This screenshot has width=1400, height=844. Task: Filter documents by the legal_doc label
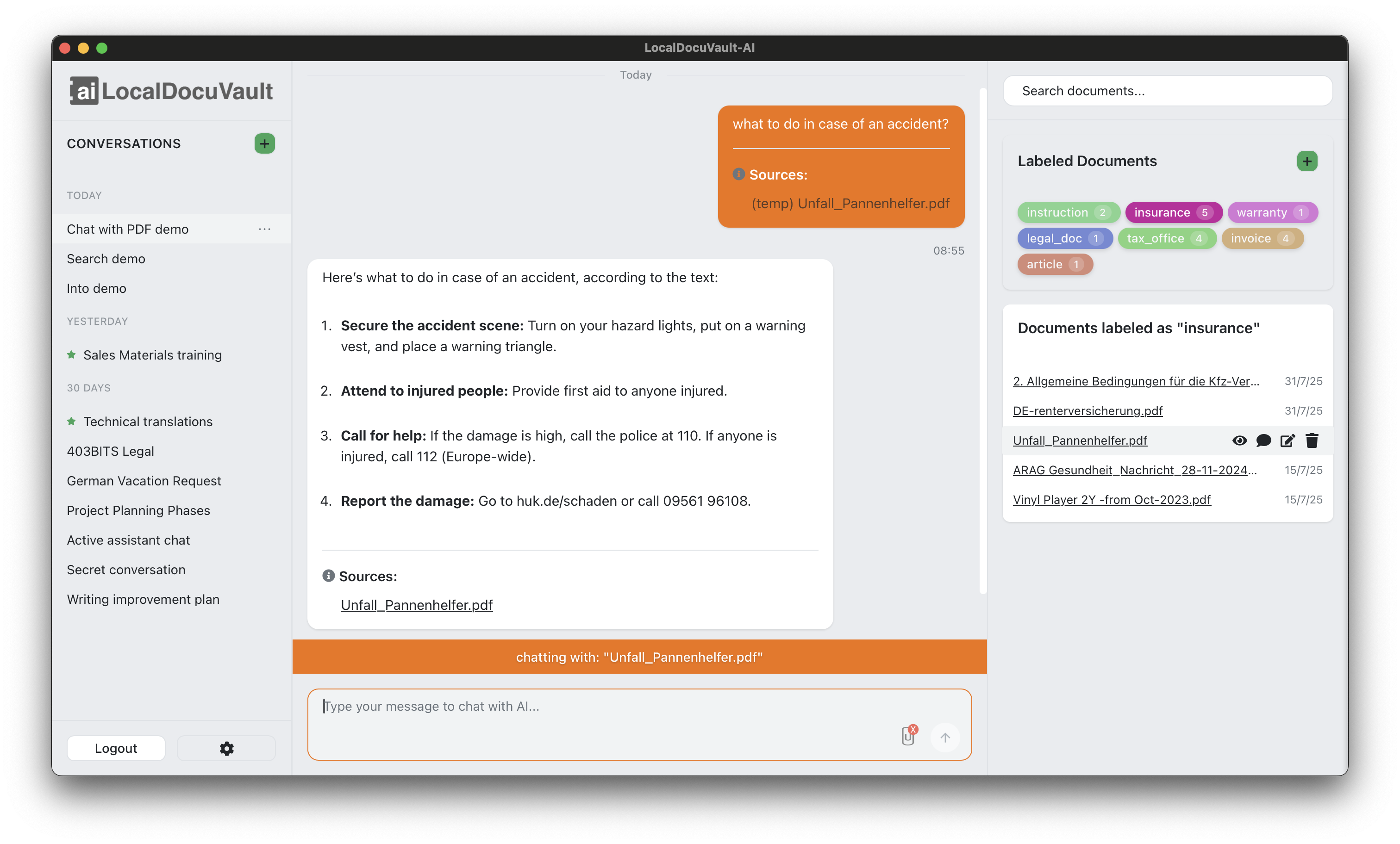(x=1064, y=238)
